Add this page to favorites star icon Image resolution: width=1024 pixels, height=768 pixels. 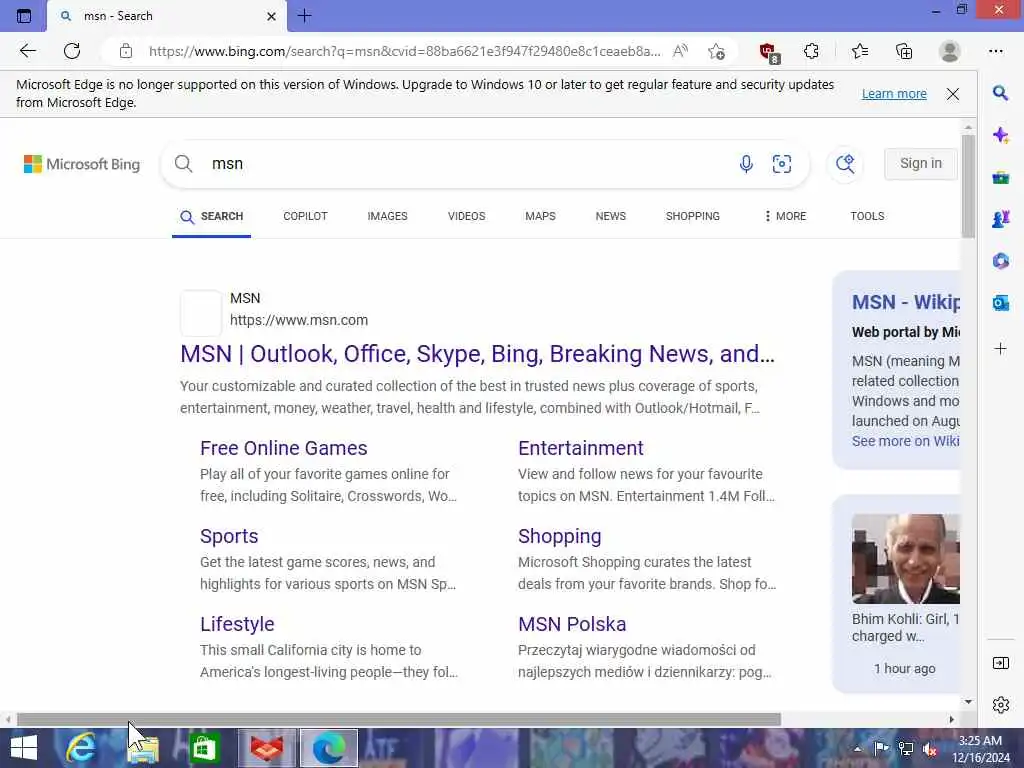(716, 51)
